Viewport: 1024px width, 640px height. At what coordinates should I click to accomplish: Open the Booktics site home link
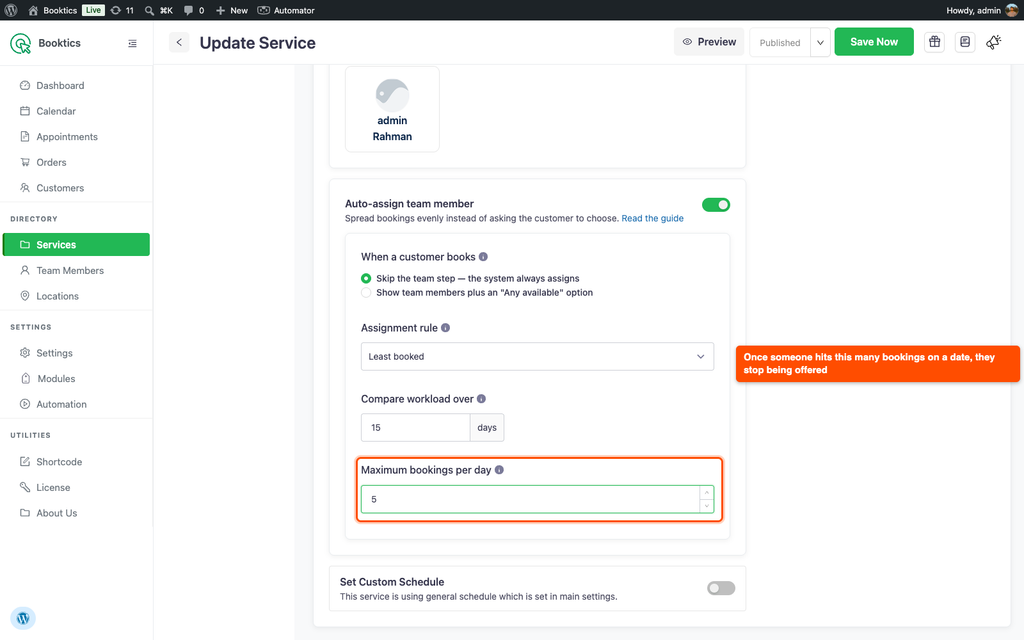(53, 10)
